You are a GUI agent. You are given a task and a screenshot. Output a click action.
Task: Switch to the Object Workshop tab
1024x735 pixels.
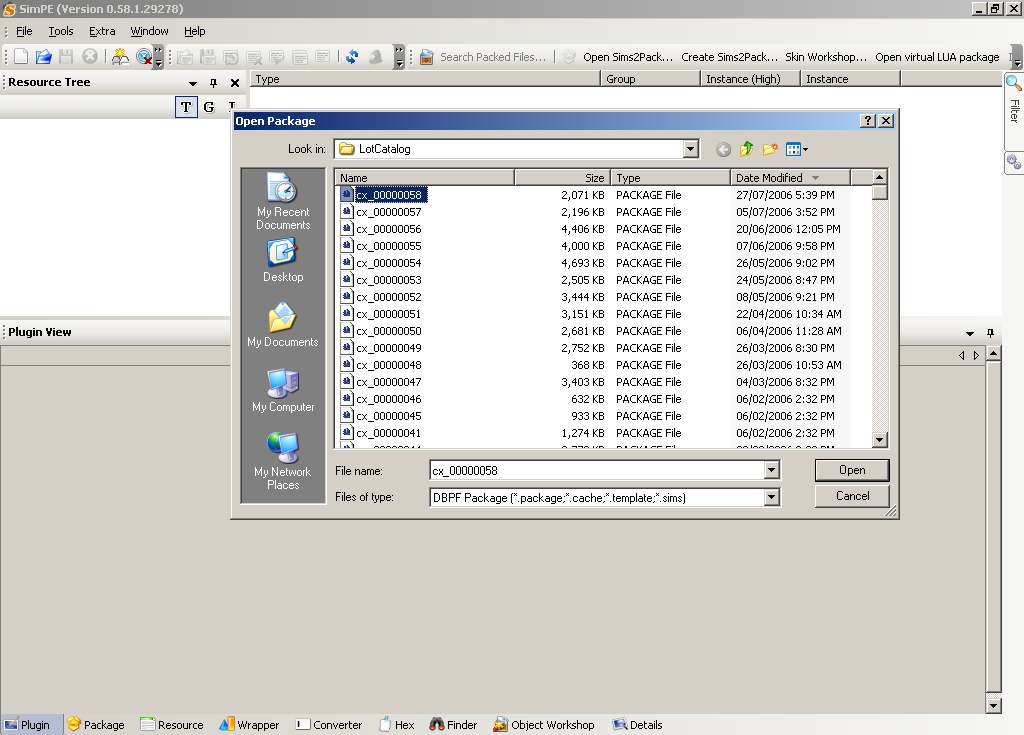(543, 725)
